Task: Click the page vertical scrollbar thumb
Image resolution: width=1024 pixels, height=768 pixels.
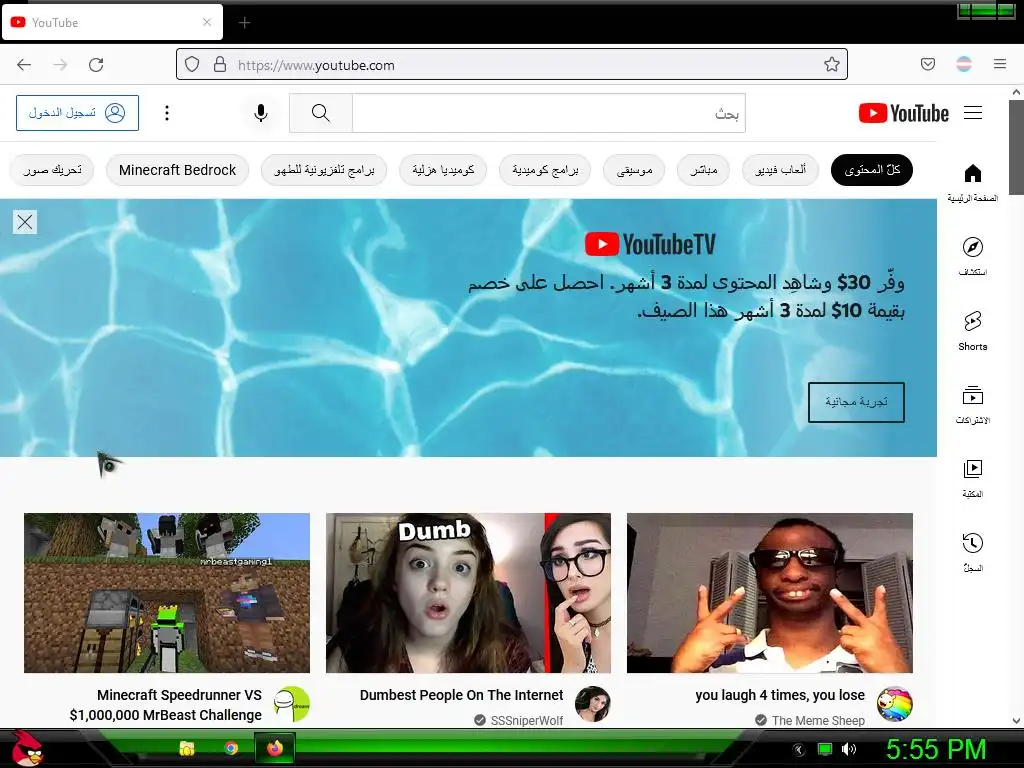Action: [x=1016, y=147]
